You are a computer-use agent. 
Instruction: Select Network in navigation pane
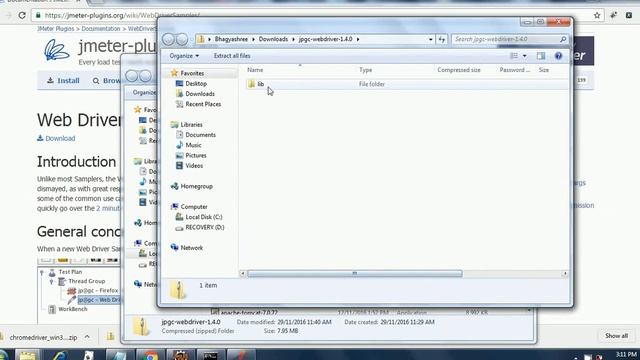click(191, 248)
